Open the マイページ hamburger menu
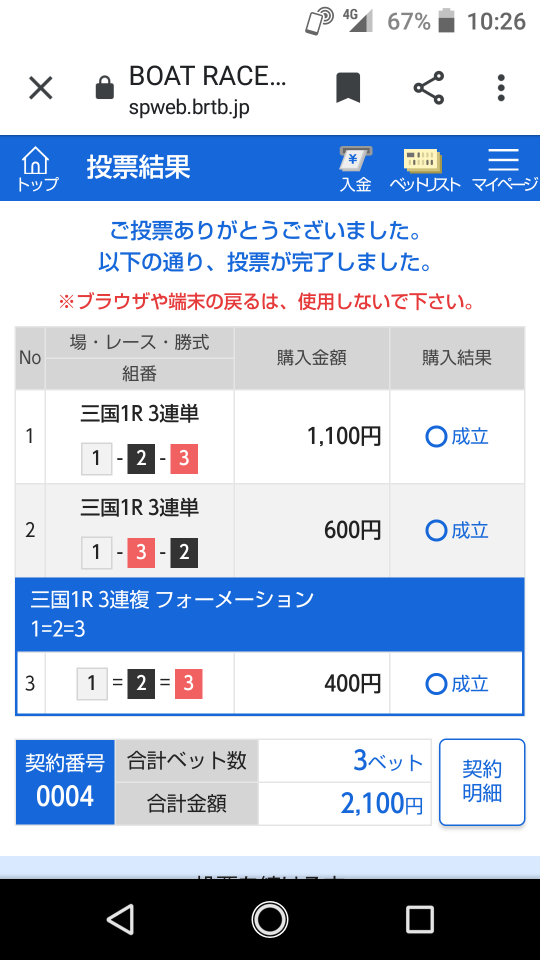Viewport: 540px width, 960px height. point(504,169)
